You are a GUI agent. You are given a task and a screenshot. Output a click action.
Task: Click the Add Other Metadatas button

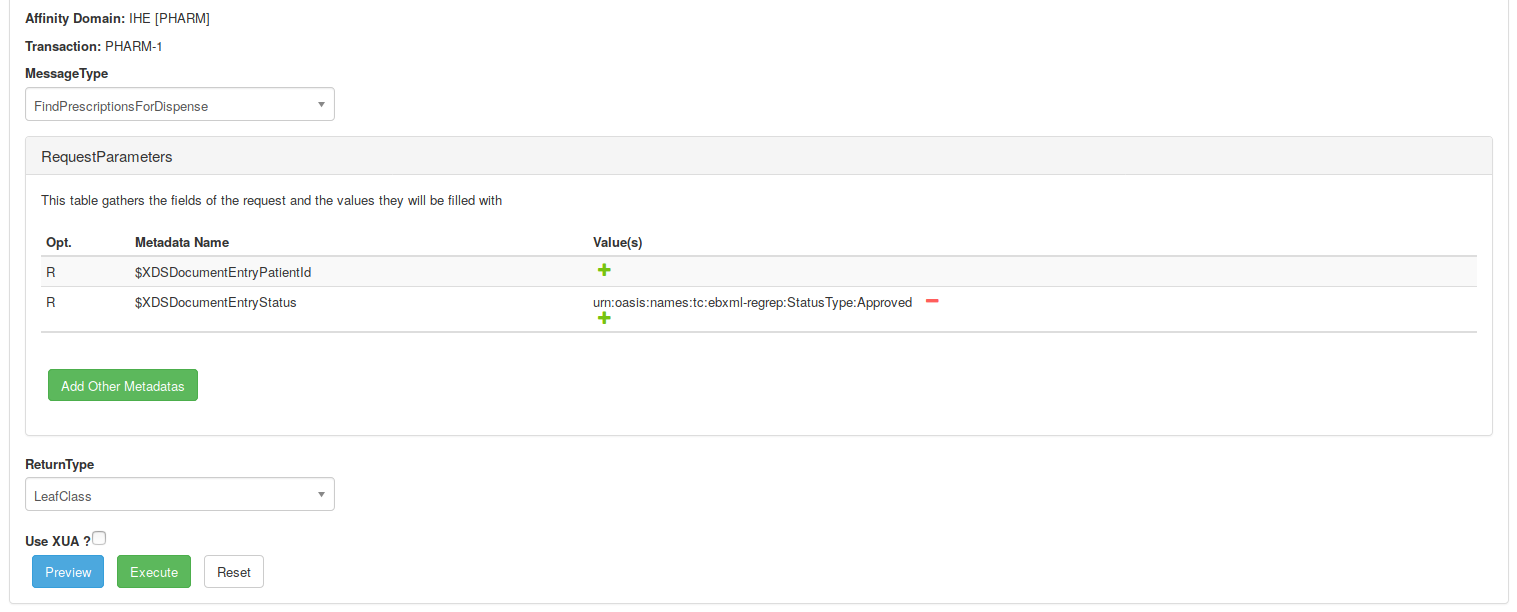[x=123, y=386]
